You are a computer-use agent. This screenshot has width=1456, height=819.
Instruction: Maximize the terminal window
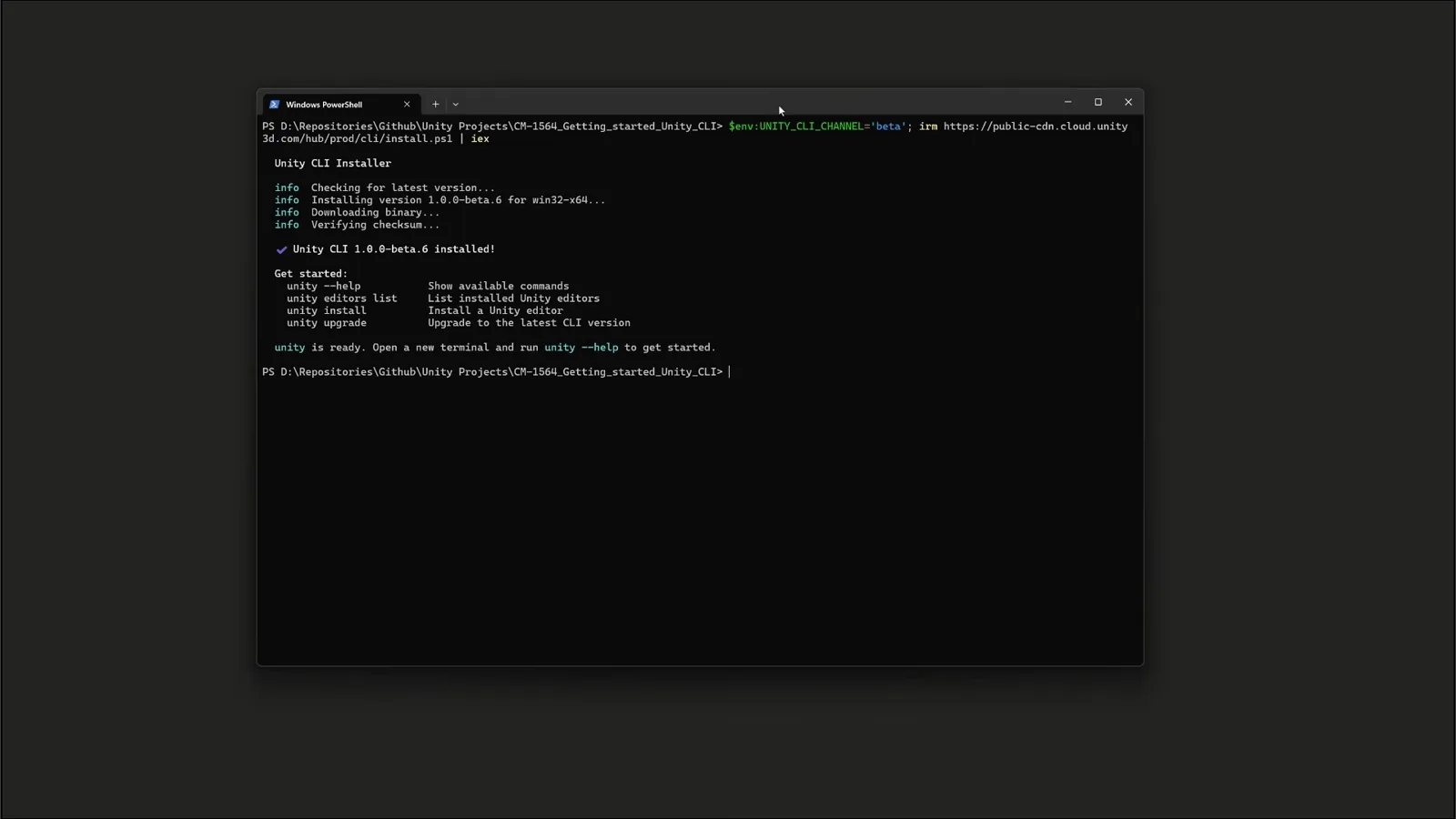(x=1097, y=102)
